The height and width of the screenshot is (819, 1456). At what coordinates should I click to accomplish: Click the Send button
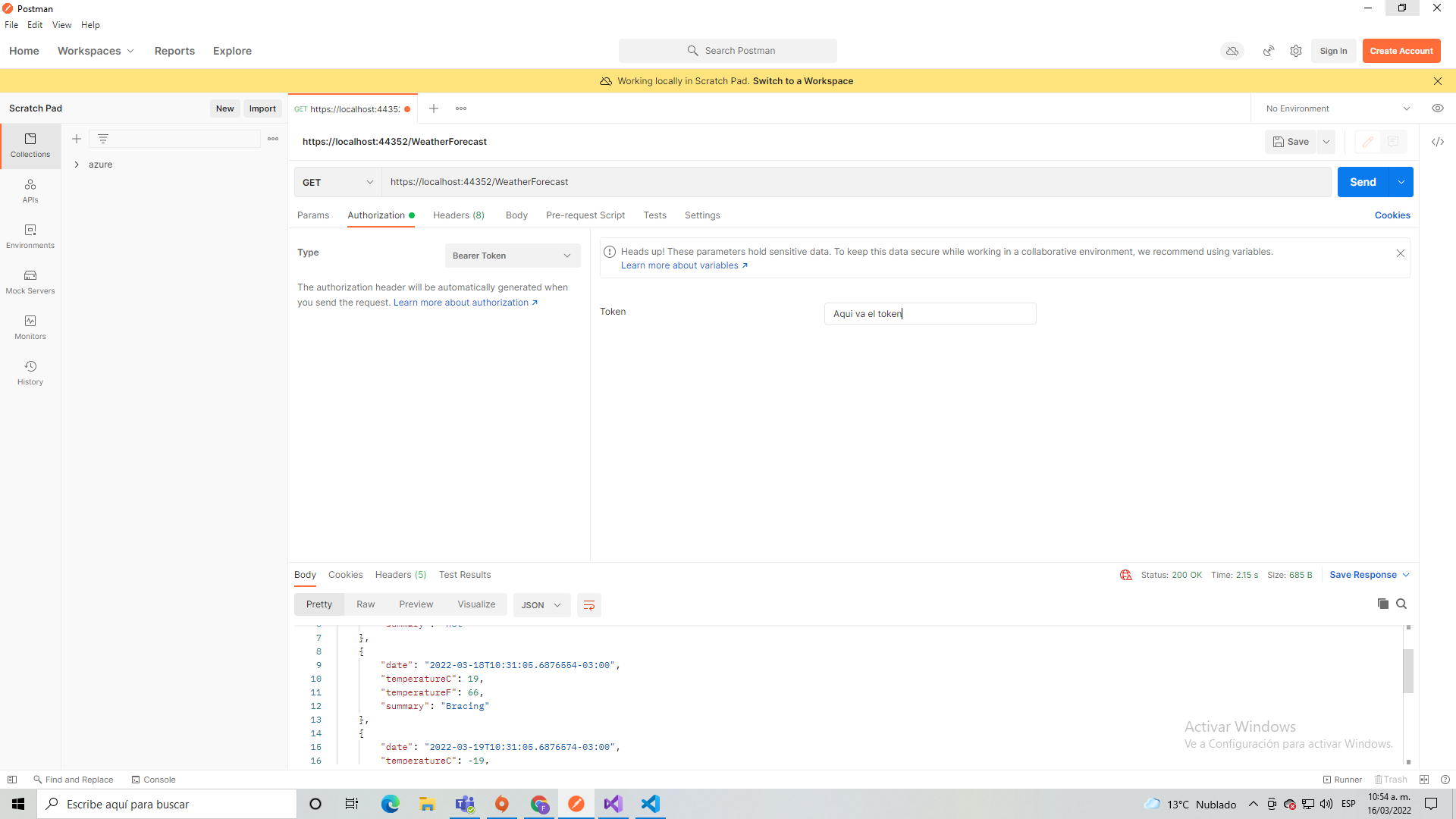click(x=1363, y=182)
